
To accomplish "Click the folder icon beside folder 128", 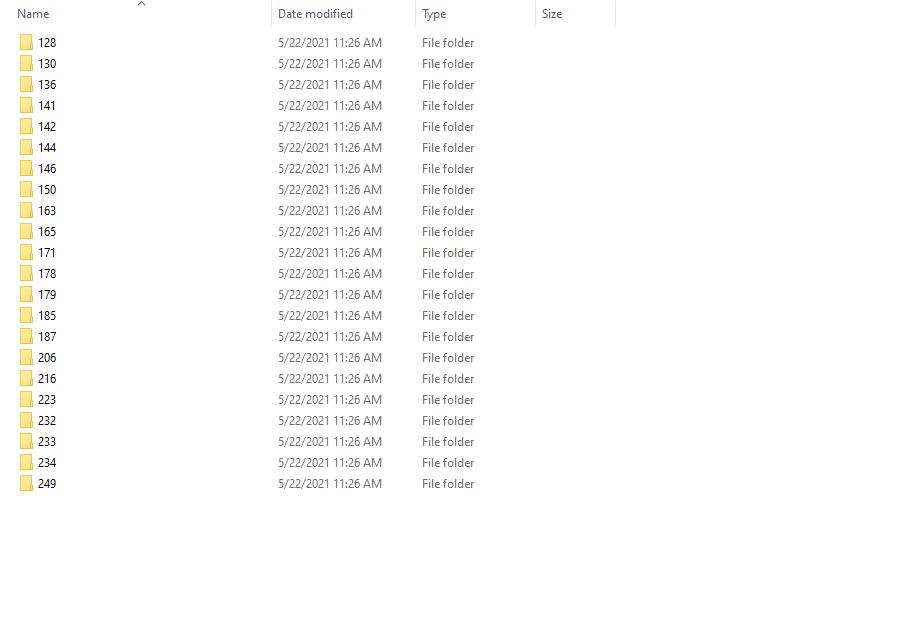I will pos(25,42).
